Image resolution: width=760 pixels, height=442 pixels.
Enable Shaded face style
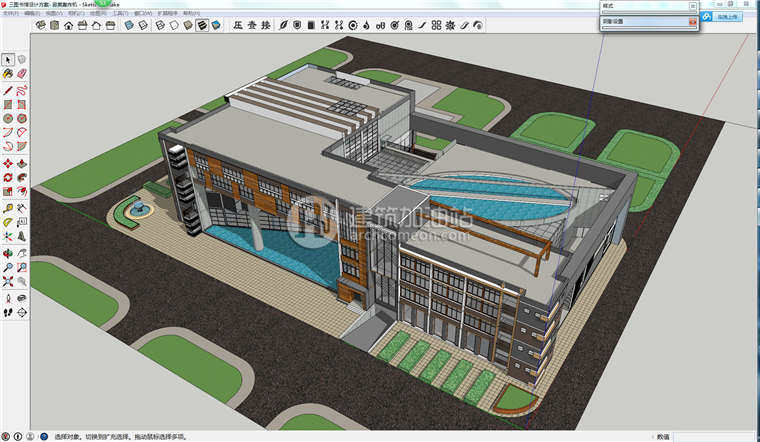click(188, 25)
